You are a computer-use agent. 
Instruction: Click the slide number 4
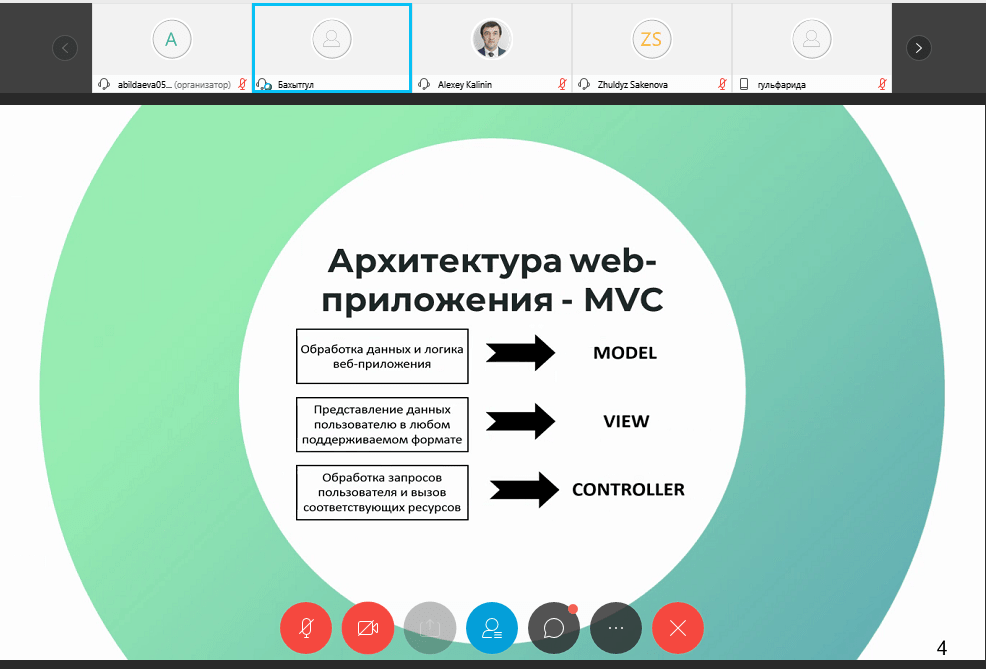pos(941,647)
